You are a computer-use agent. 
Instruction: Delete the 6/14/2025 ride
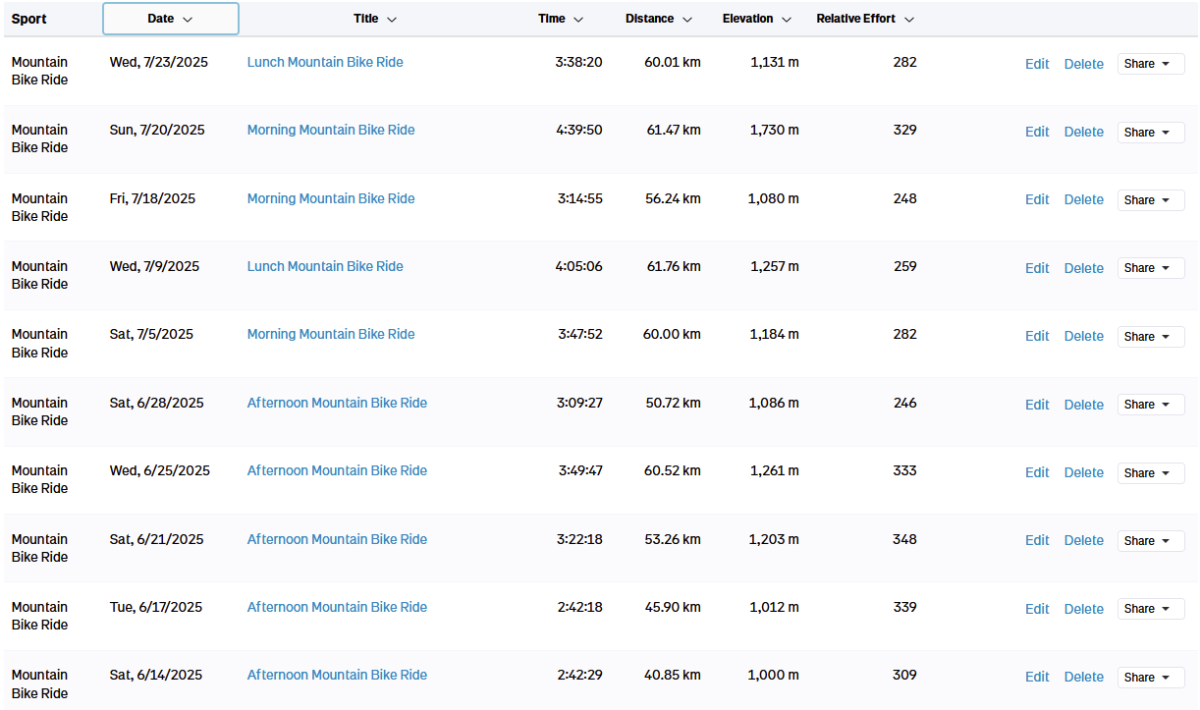tap(1084, 677)
